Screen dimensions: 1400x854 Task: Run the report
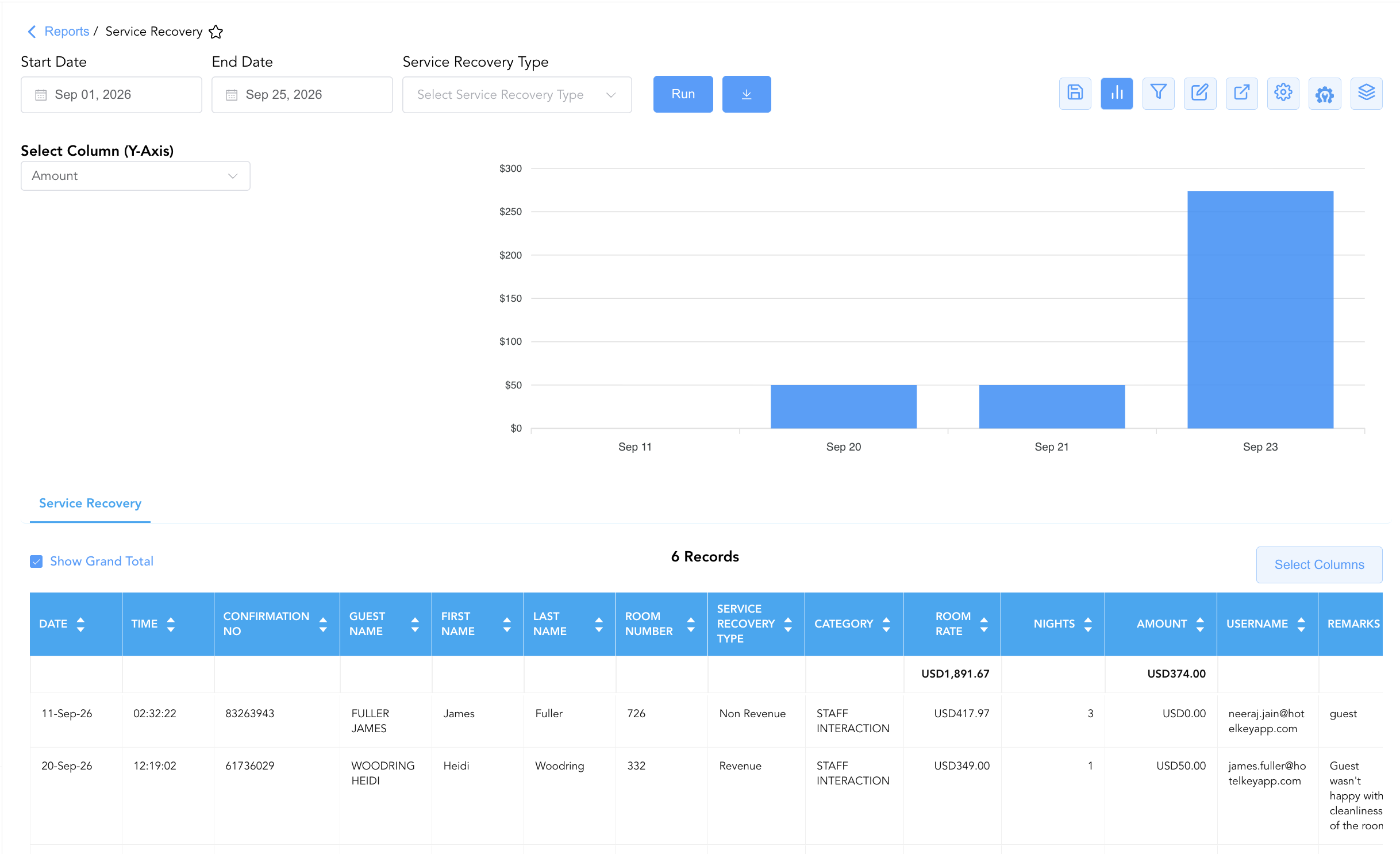[683, 94]
